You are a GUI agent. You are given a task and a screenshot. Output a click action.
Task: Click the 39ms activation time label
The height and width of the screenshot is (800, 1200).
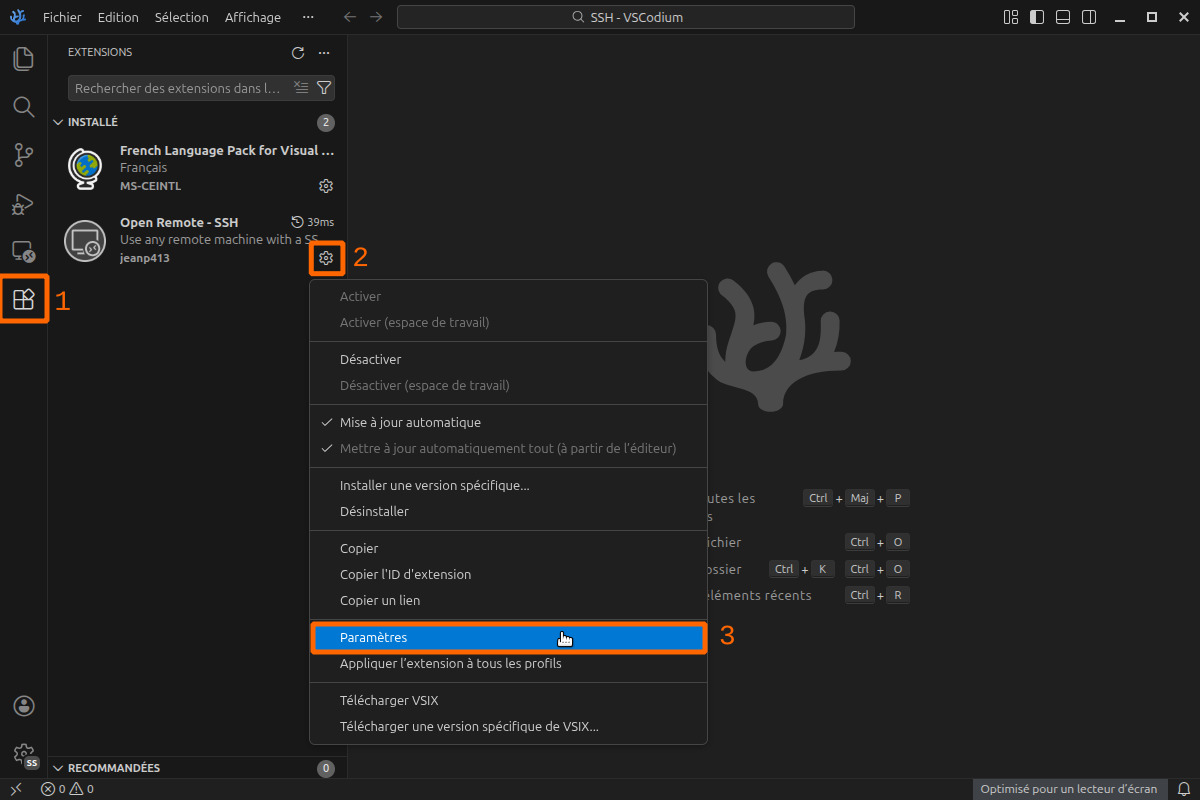312,222
